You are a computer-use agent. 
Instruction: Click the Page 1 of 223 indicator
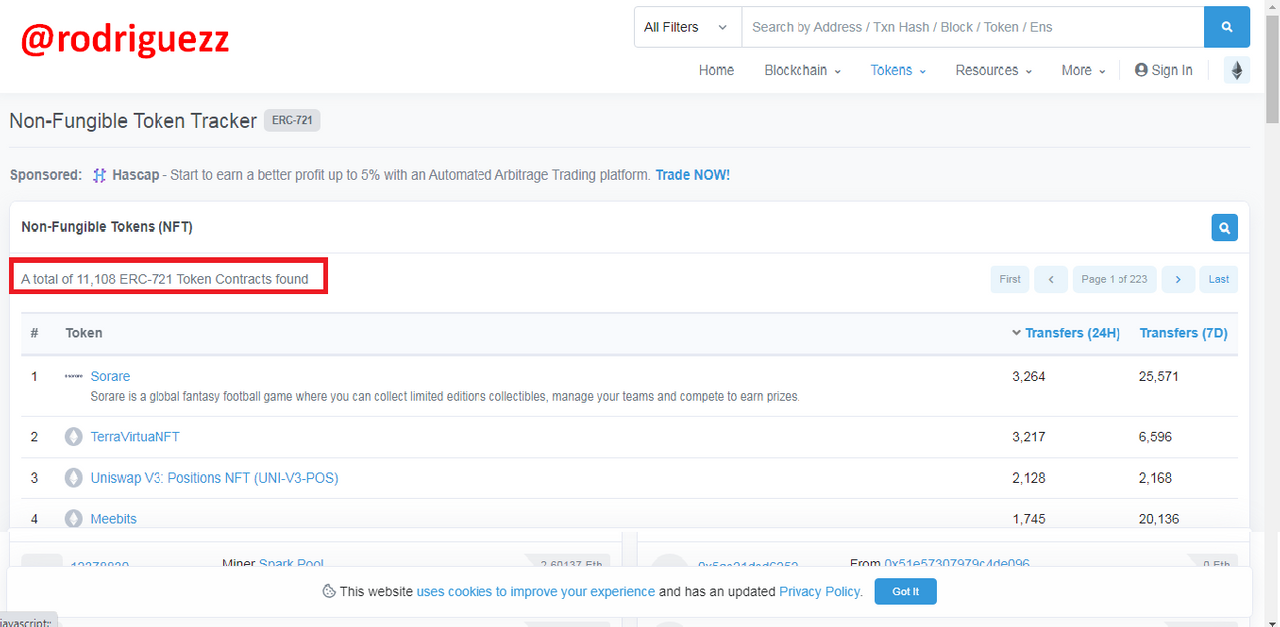click(x=1114, y=279)
